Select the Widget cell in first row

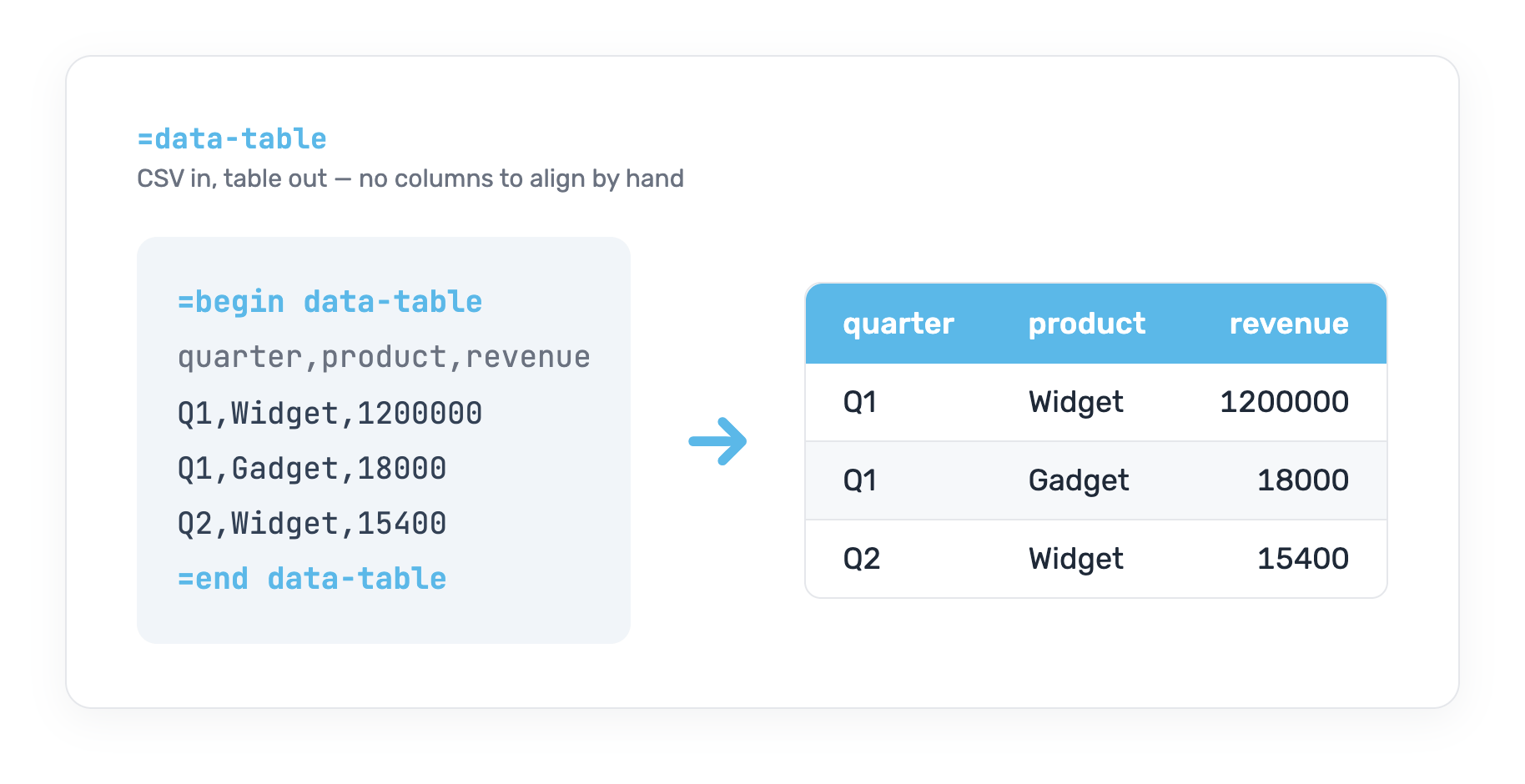coord(1076,402)
